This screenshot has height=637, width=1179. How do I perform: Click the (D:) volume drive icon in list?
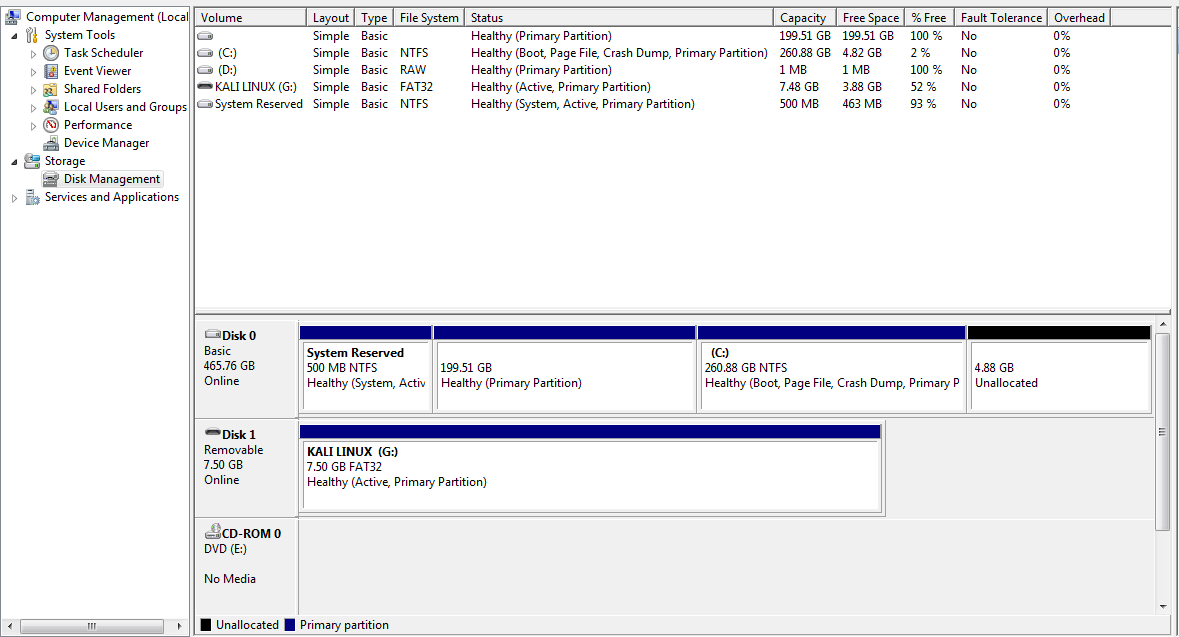coord(205,70)
